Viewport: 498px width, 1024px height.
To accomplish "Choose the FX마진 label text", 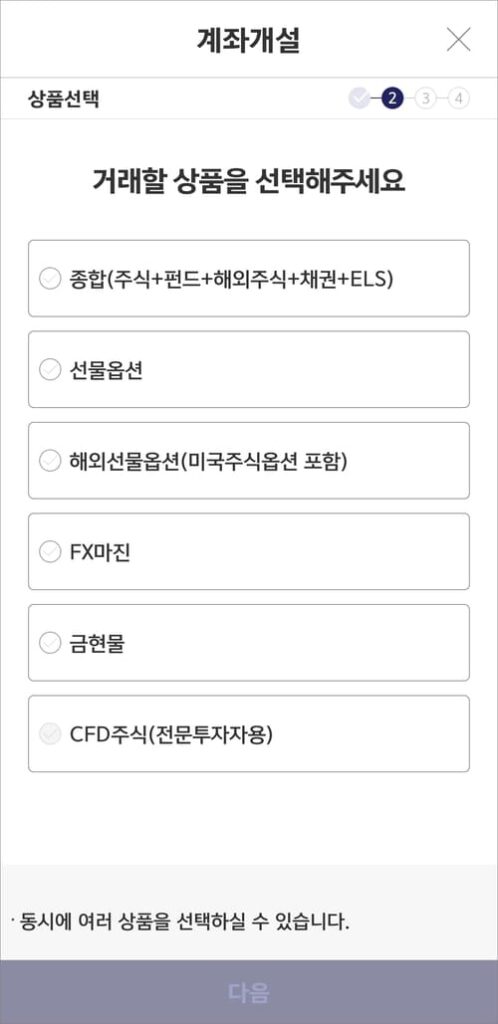I will tap(101, 552).
